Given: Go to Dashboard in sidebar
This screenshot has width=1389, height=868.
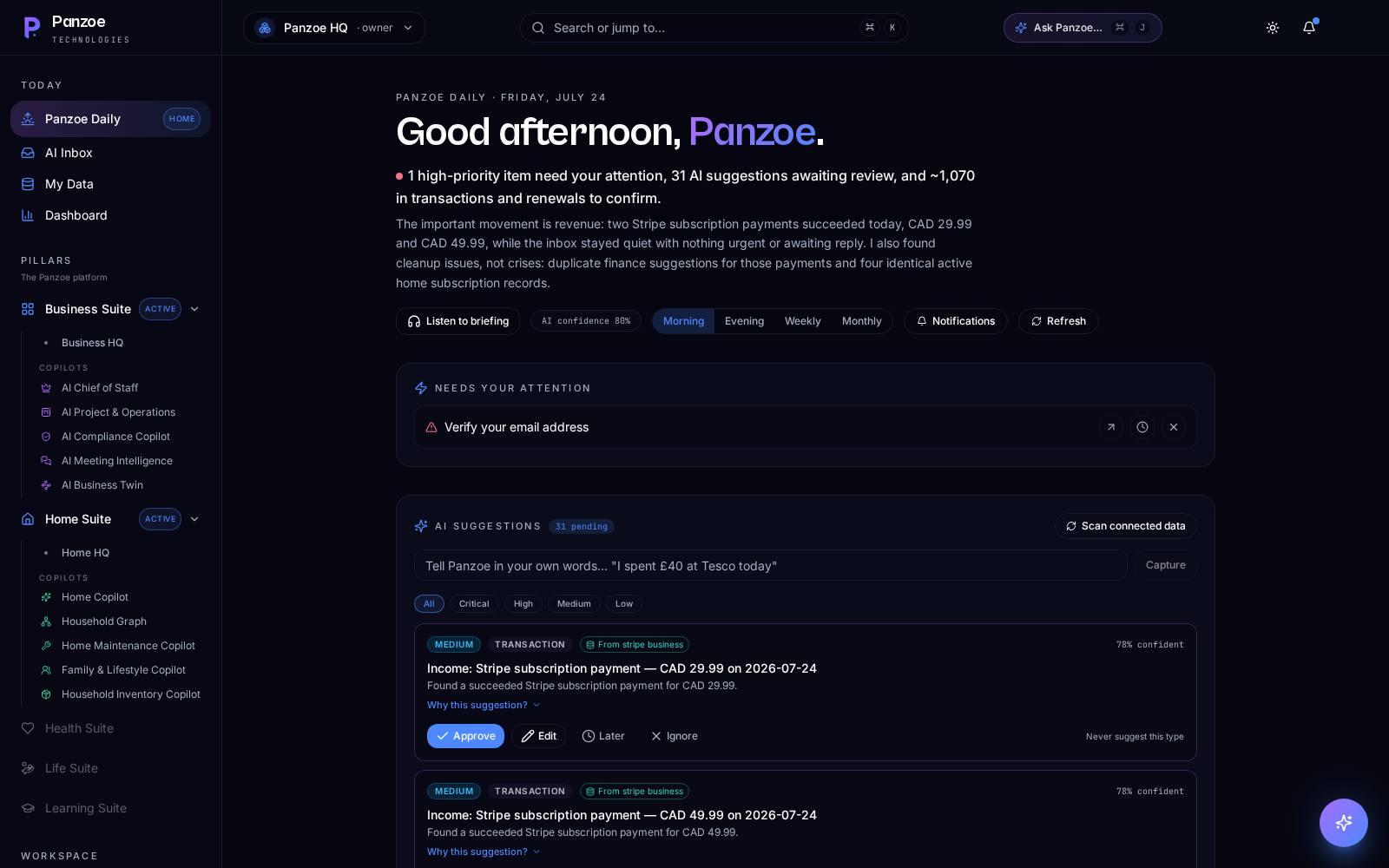Looking at the screenshot, I should pos(110,215).
